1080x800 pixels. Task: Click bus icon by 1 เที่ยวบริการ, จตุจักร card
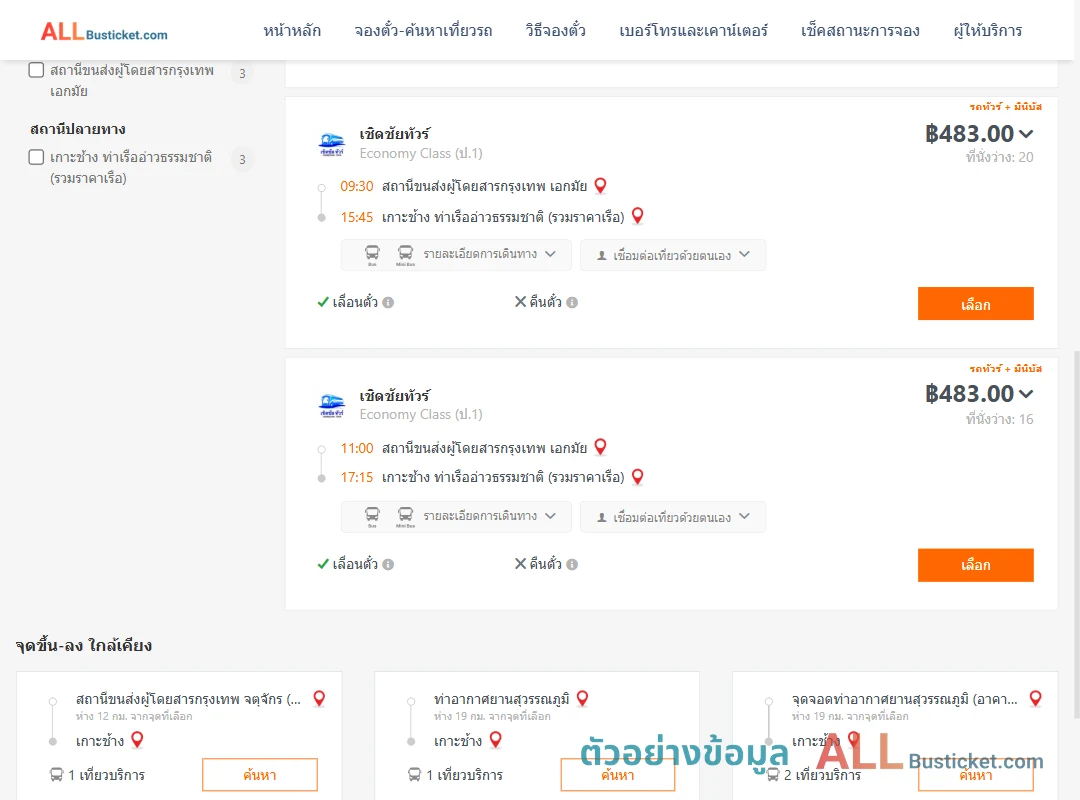click(56, 775)
